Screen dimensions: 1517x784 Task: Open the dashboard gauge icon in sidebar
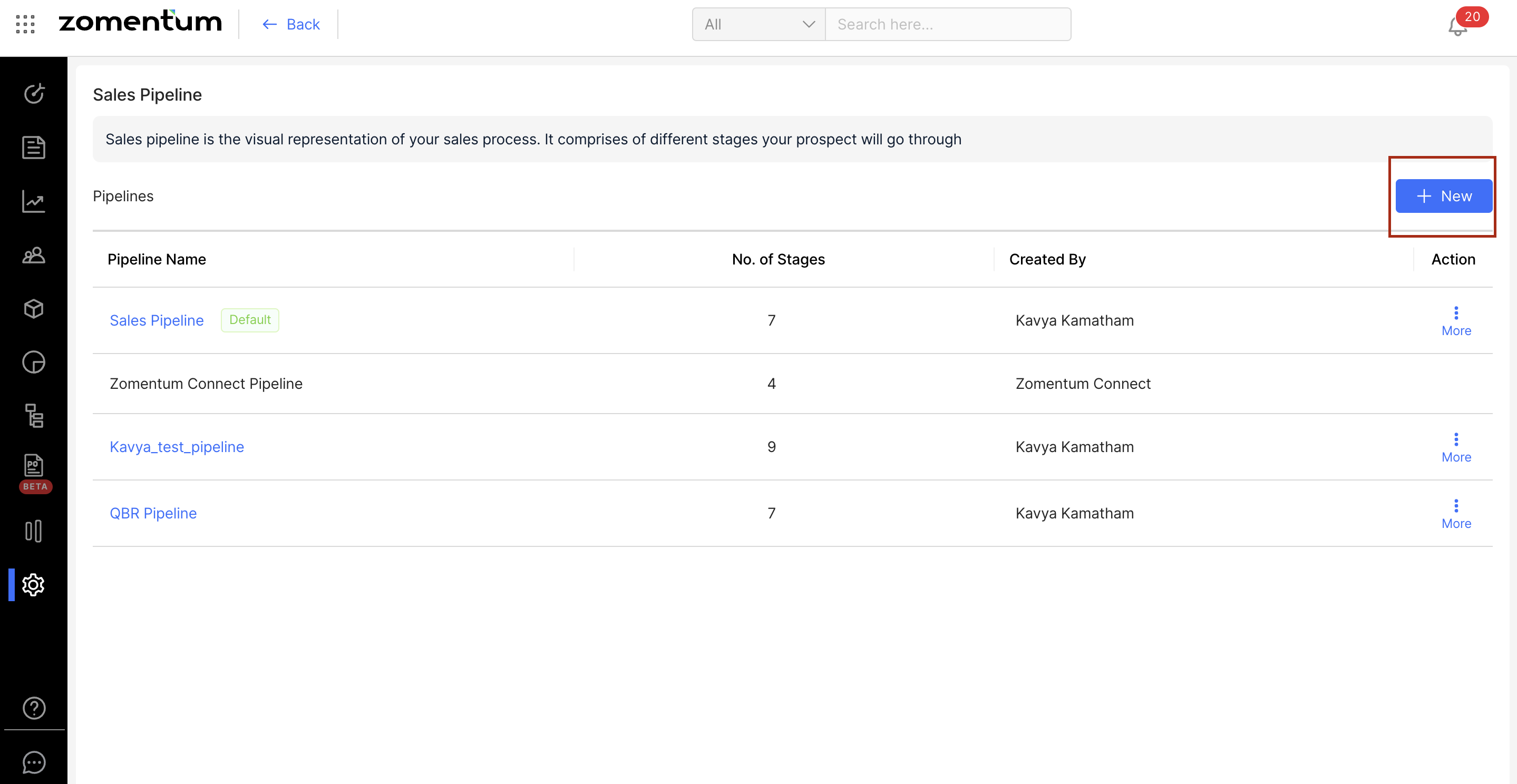click(x=34, y=94)
